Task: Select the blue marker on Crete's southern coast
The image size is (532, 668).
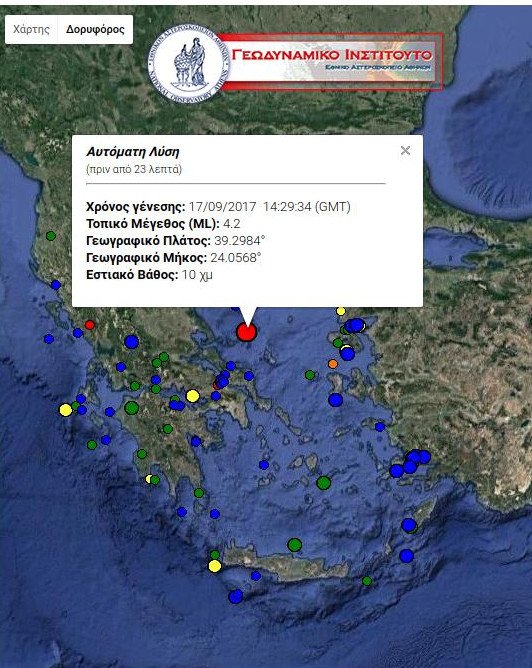Action: click(256, 576)
